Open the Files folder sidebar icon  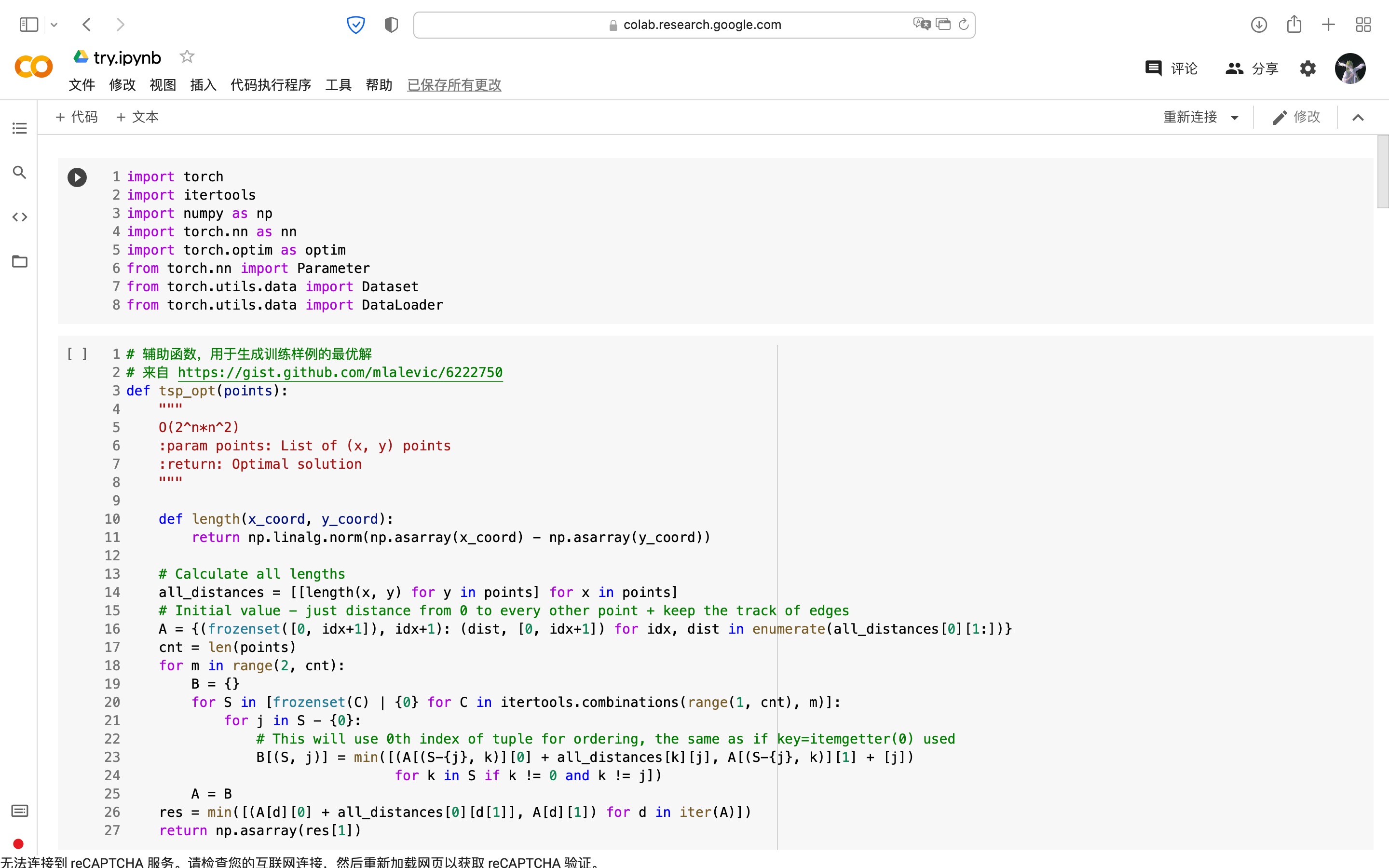pos(19,262)
